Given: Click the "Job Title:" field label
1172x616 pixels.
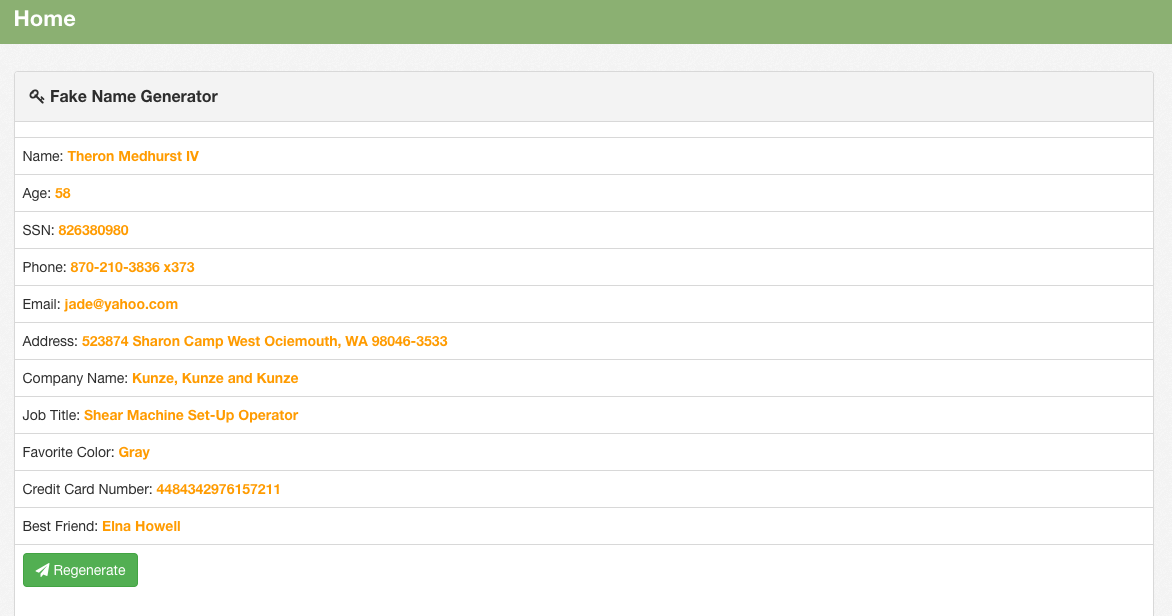Looking at the screenshot, I should (x=51, y=415).
